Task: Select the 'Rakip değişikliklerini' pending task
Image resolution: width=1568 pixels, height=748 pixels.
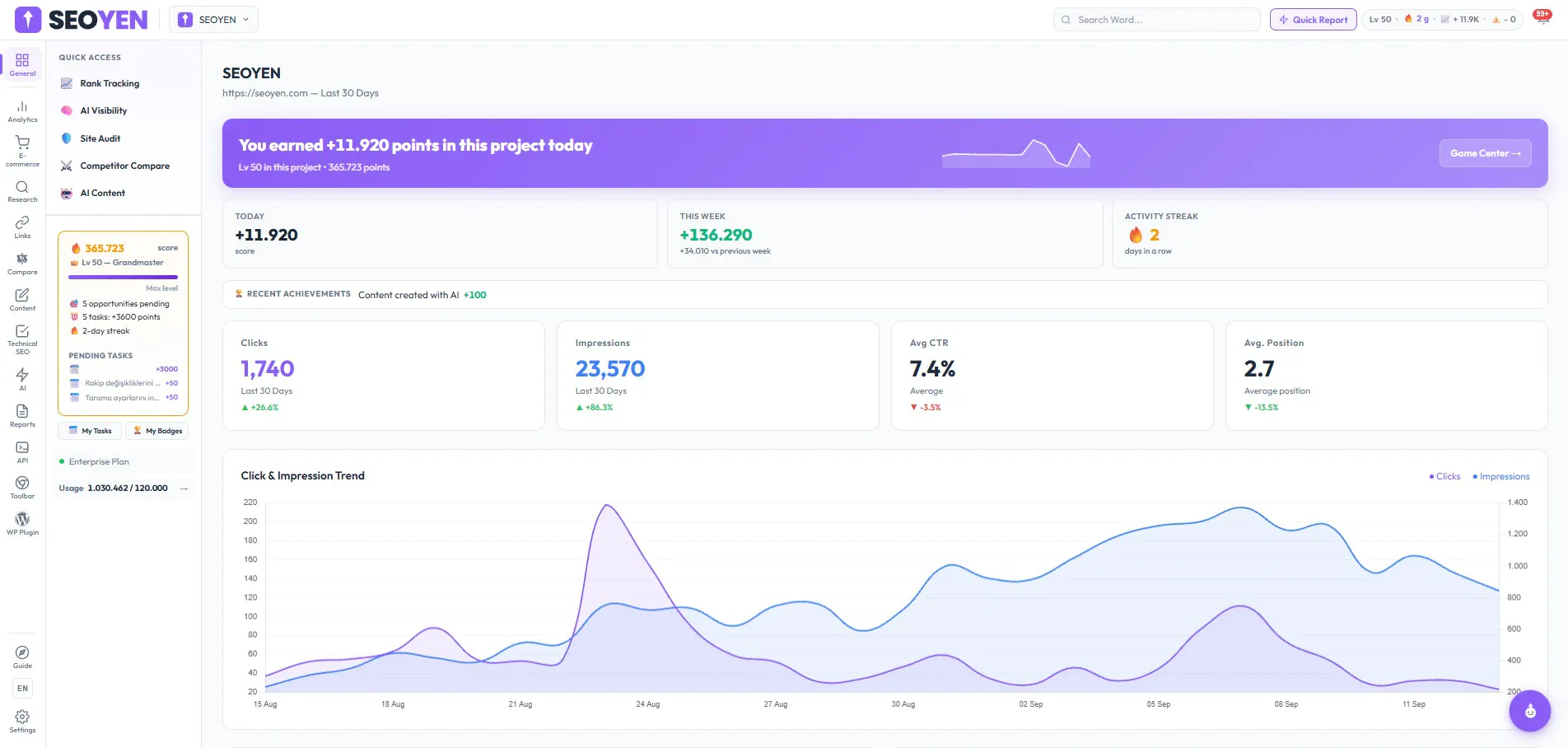Action: pyautogui.click(x=124, y=383)
